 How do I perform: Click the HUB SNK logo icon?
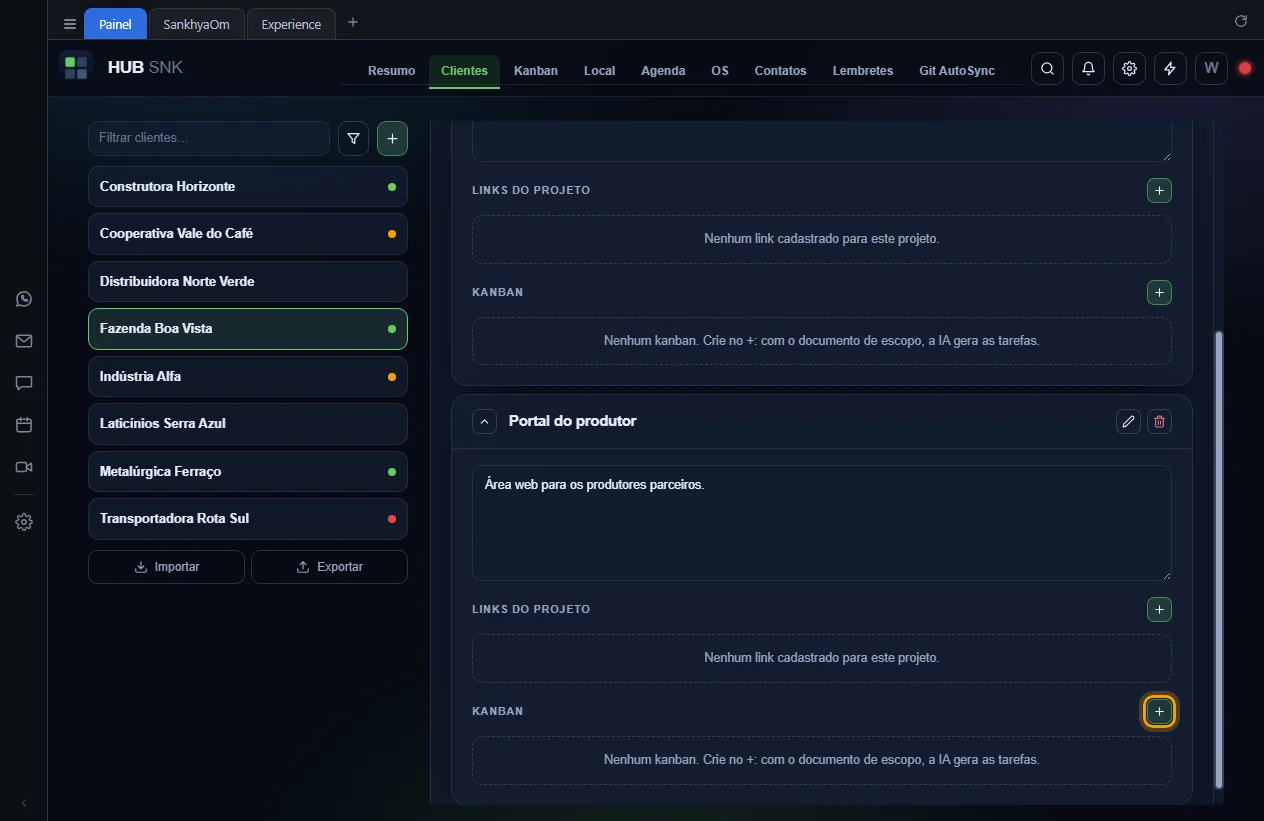(x=76, y=68)
